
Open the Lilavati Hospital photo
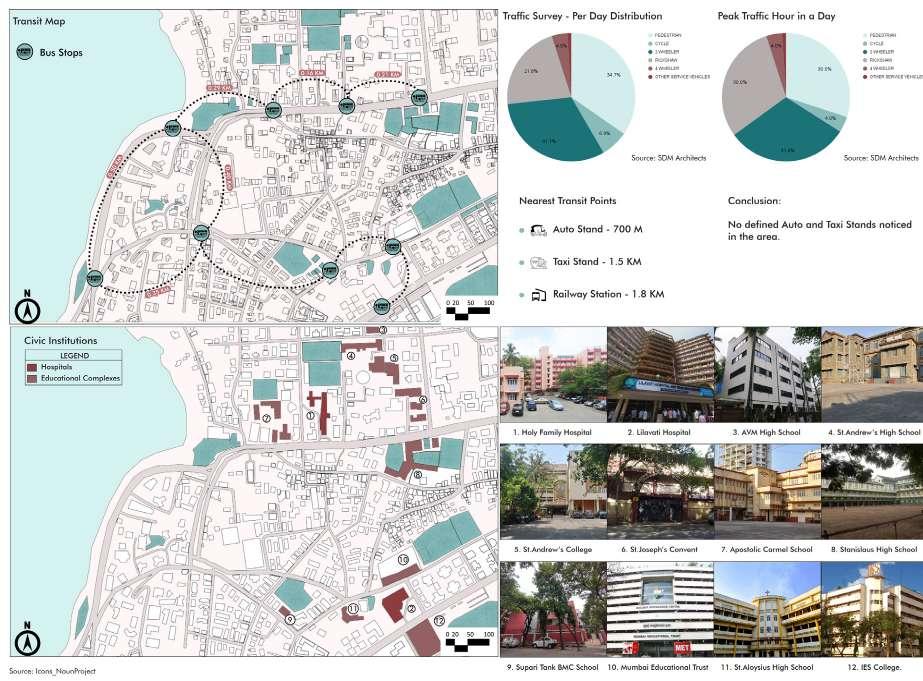(x=660, y=375)
